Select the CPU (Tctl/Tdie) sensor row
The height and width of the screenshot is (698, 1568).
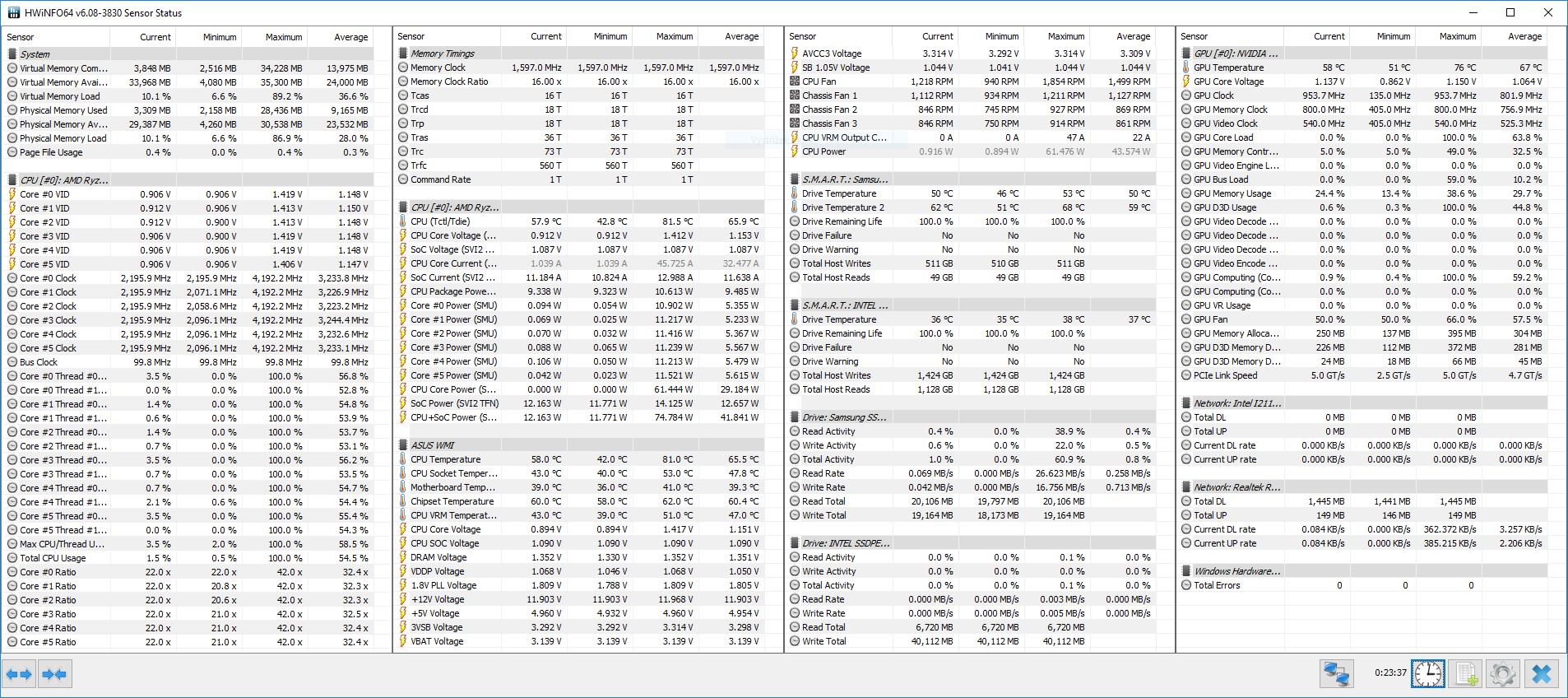pyautogui.click(x=440, y=221)
